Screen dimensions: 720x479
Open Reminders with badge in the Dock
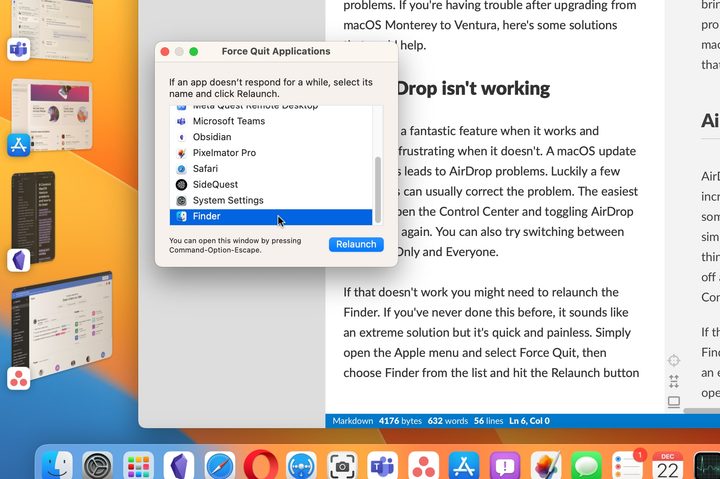627,466
